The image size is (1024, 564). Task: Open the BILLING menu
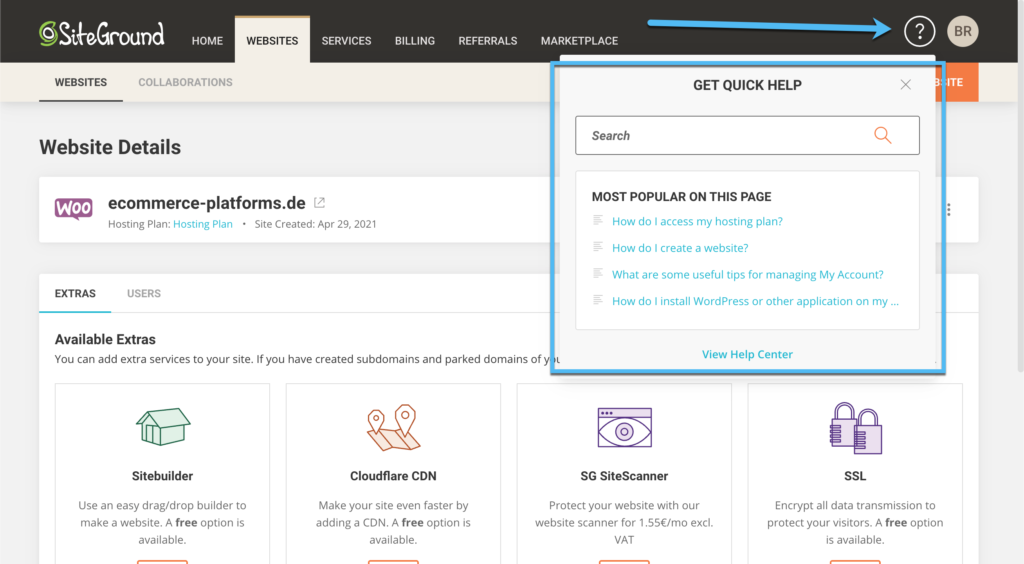click(x=415, y=40)
